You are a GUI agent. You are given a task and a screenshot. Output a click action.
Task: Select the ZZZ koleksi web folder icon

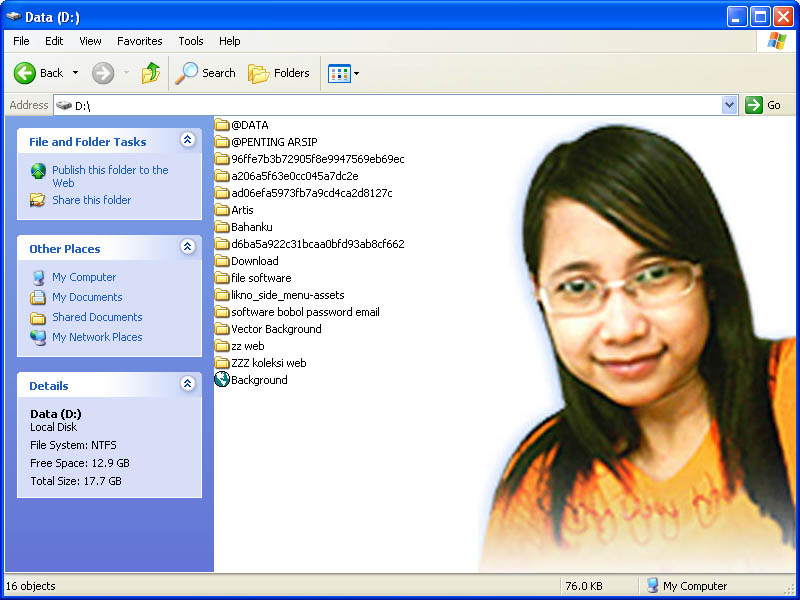pyautogui.click(x=222, y=363)
